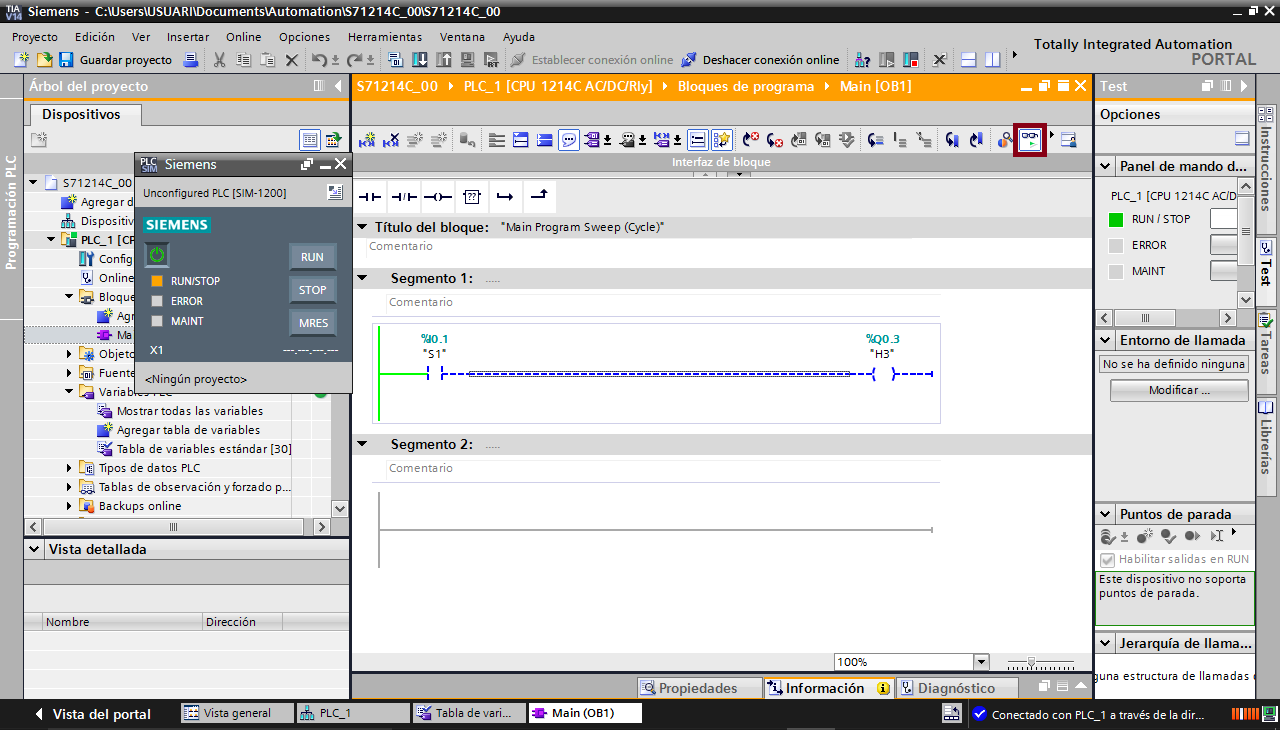The image size is (1280, 730).
Task: Click Modificar button in Entorno de llamada
Action: [1179, 390]
